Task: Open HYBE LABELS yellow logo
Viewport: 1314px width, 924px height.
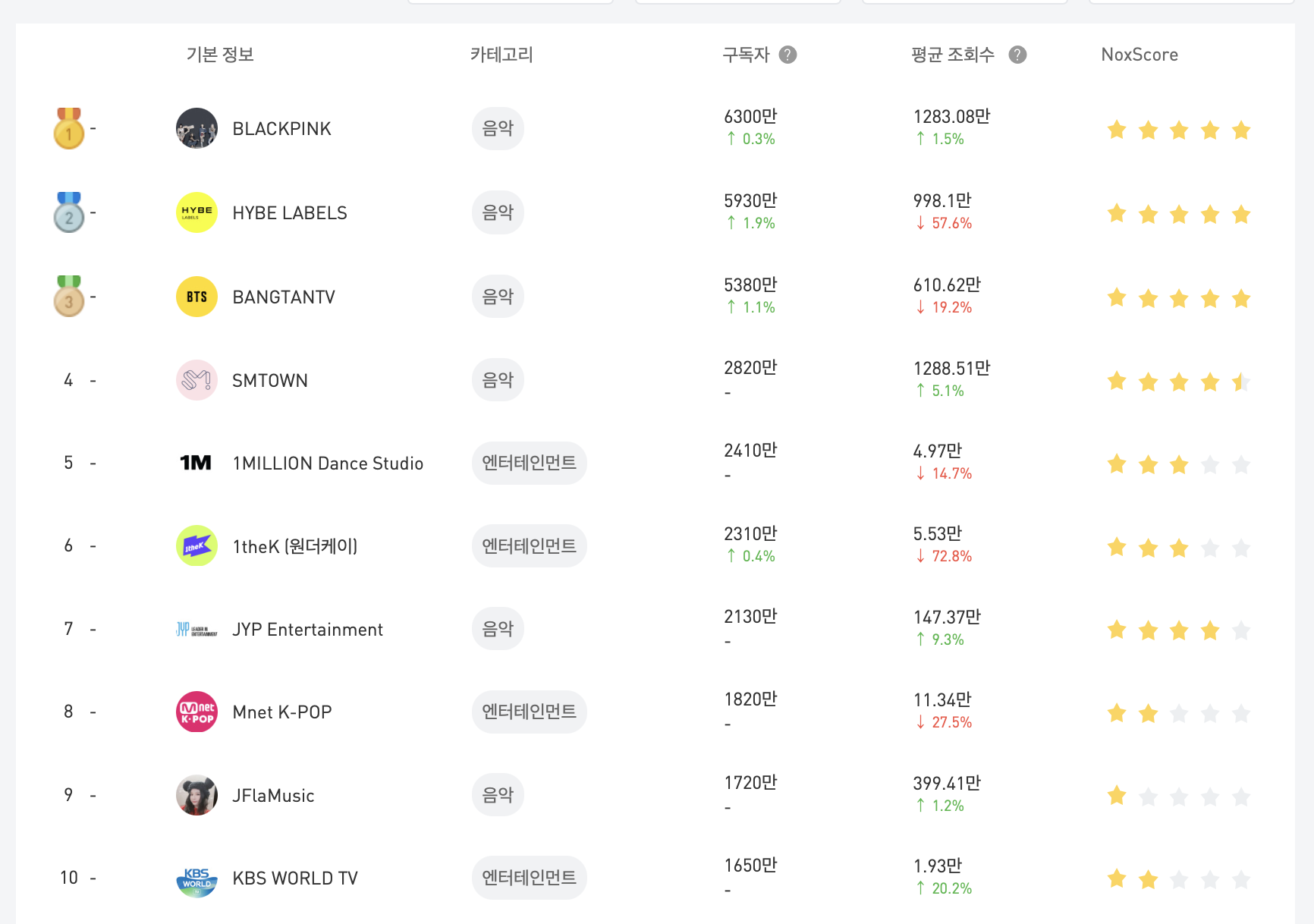Action: click(x=196, y=212)
